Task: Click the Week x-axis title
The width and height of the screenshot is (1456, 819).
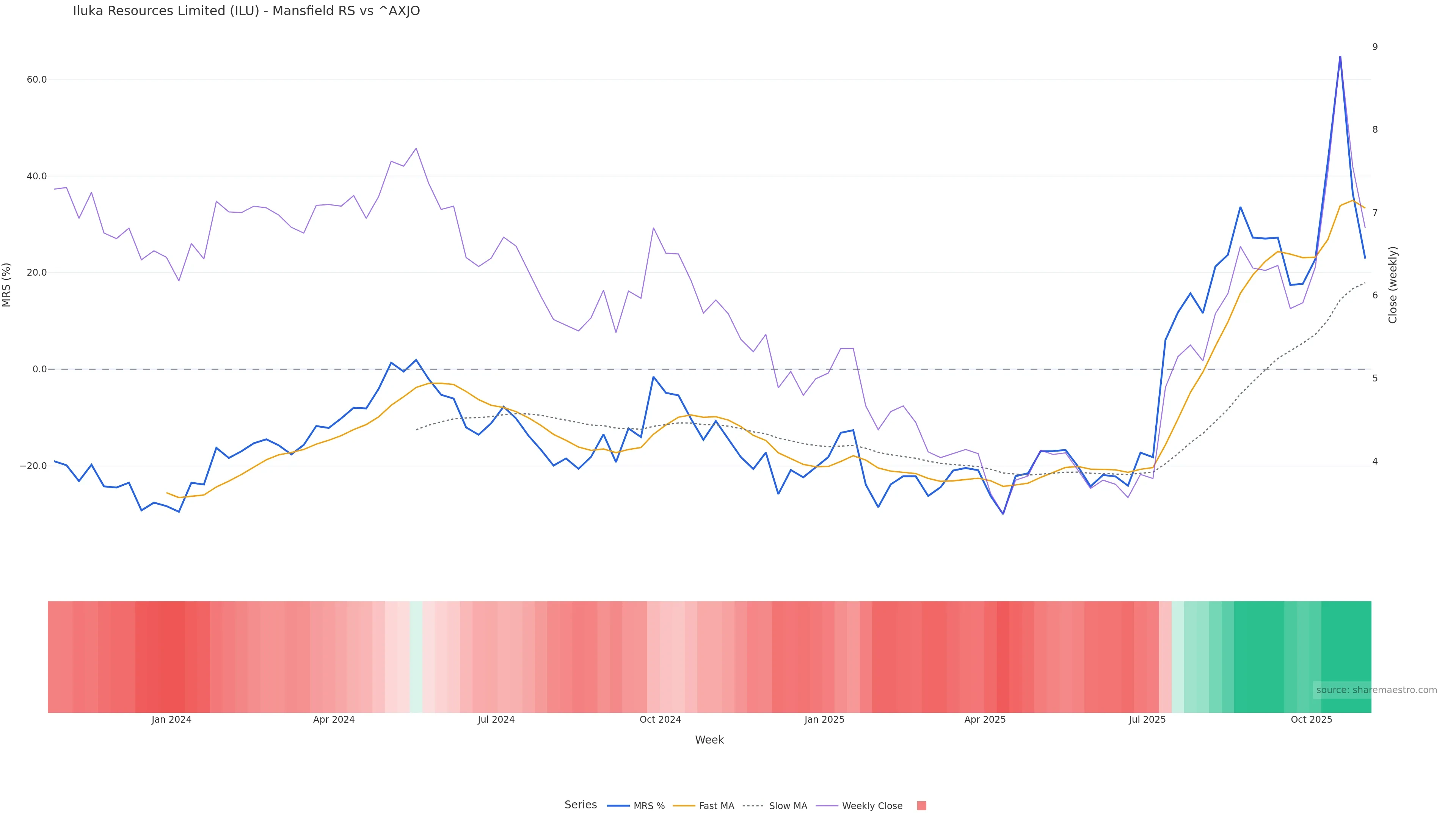Action: coord(709,741)
